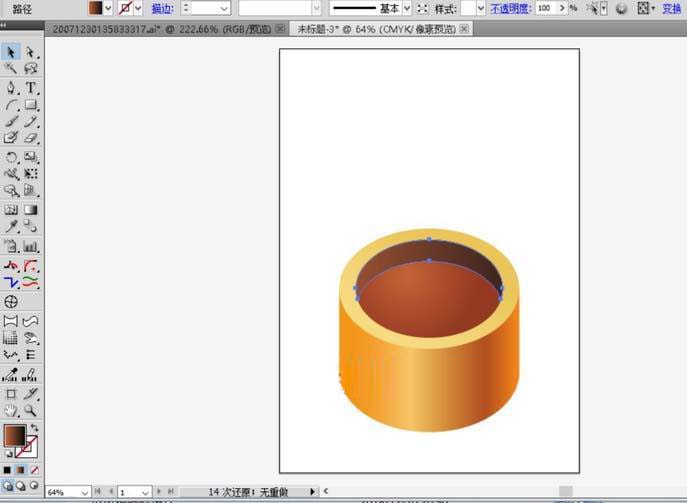Set fill mode to None
The width and height of the screenshot is (687, 503).
34,470
